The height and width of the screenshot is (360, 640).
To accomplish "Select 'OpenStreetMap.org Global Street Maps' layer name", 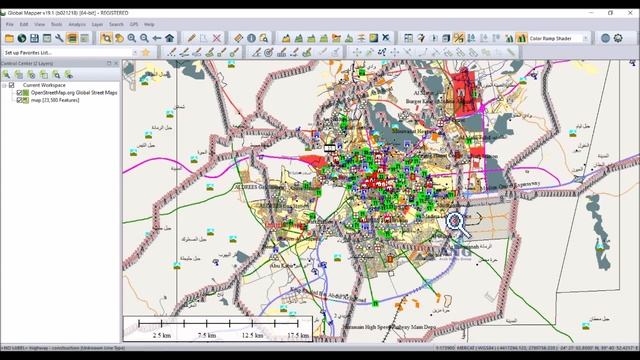I will tap(74, 93).
